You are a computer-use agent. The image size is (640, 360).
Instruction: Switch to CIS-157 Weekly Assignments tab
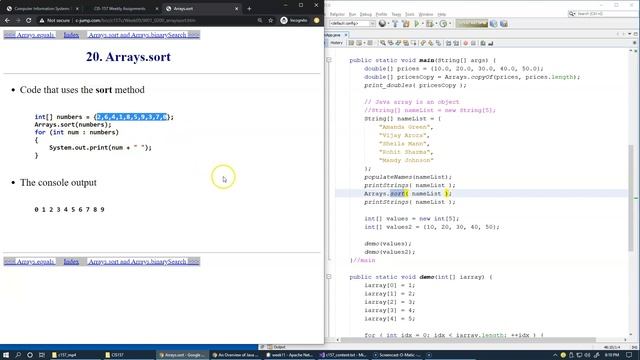[x=121, y=9]
